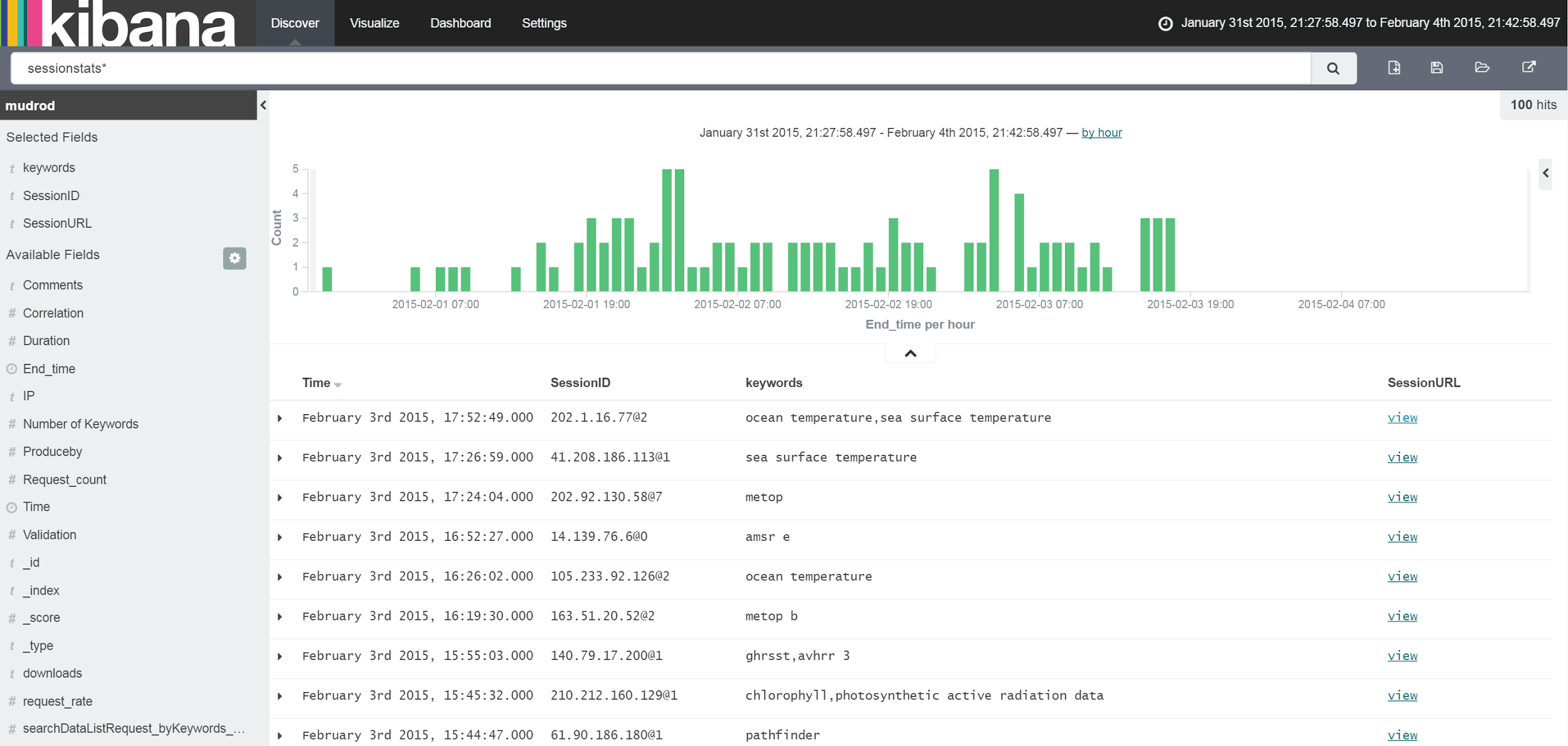The height and width of the screenshot is (746, 1568).
Task: Click the downloads field
Action: tap(53, 673)
